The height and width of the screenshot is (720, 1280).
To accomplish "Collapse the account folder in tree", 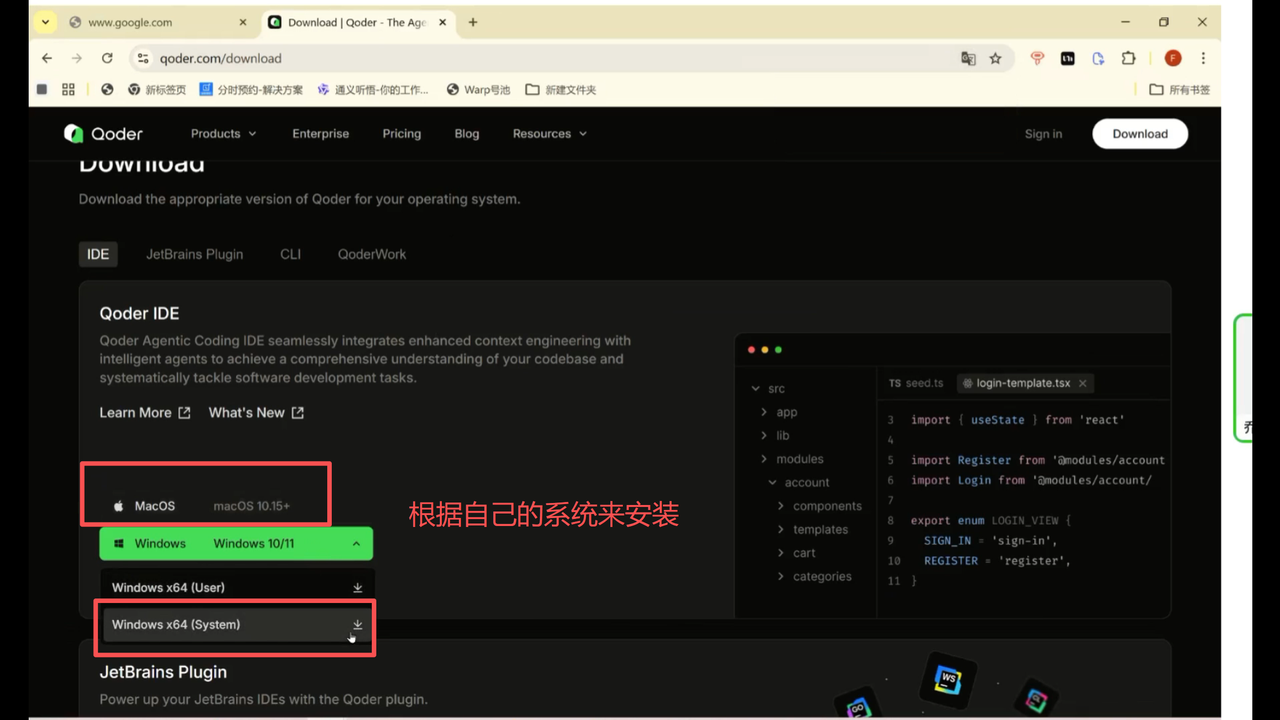I will click(798, 482).
